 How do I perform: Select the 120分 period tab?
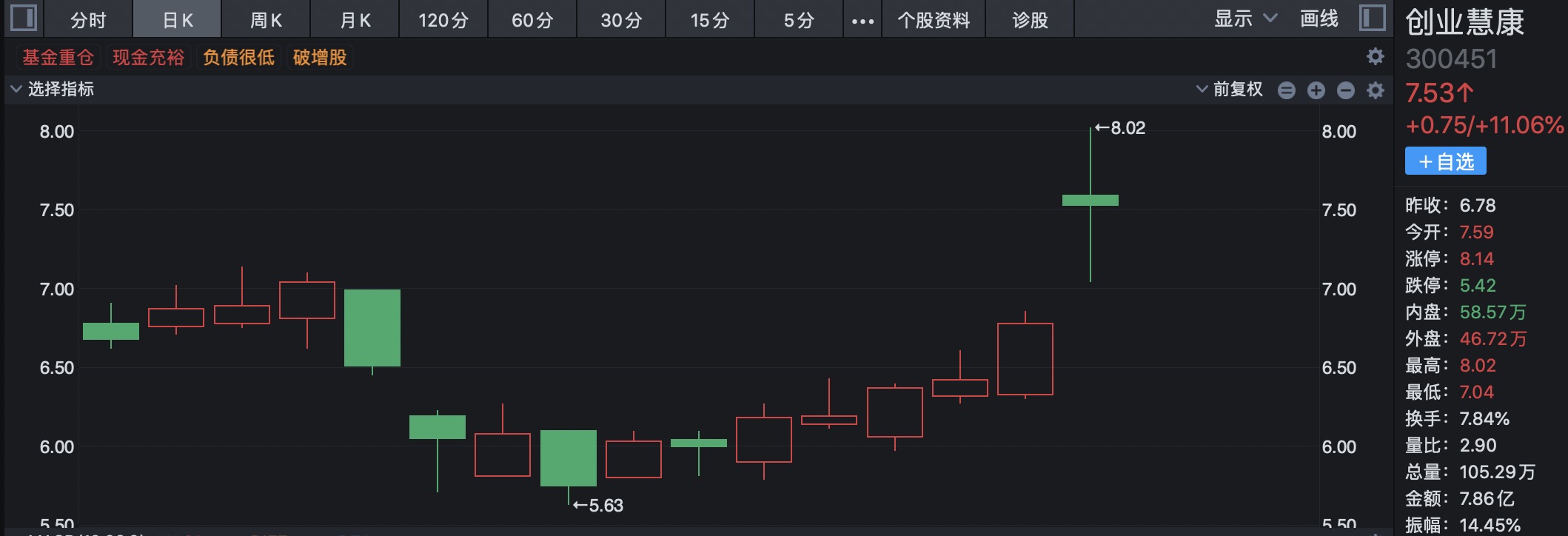(x=443, y=20)
